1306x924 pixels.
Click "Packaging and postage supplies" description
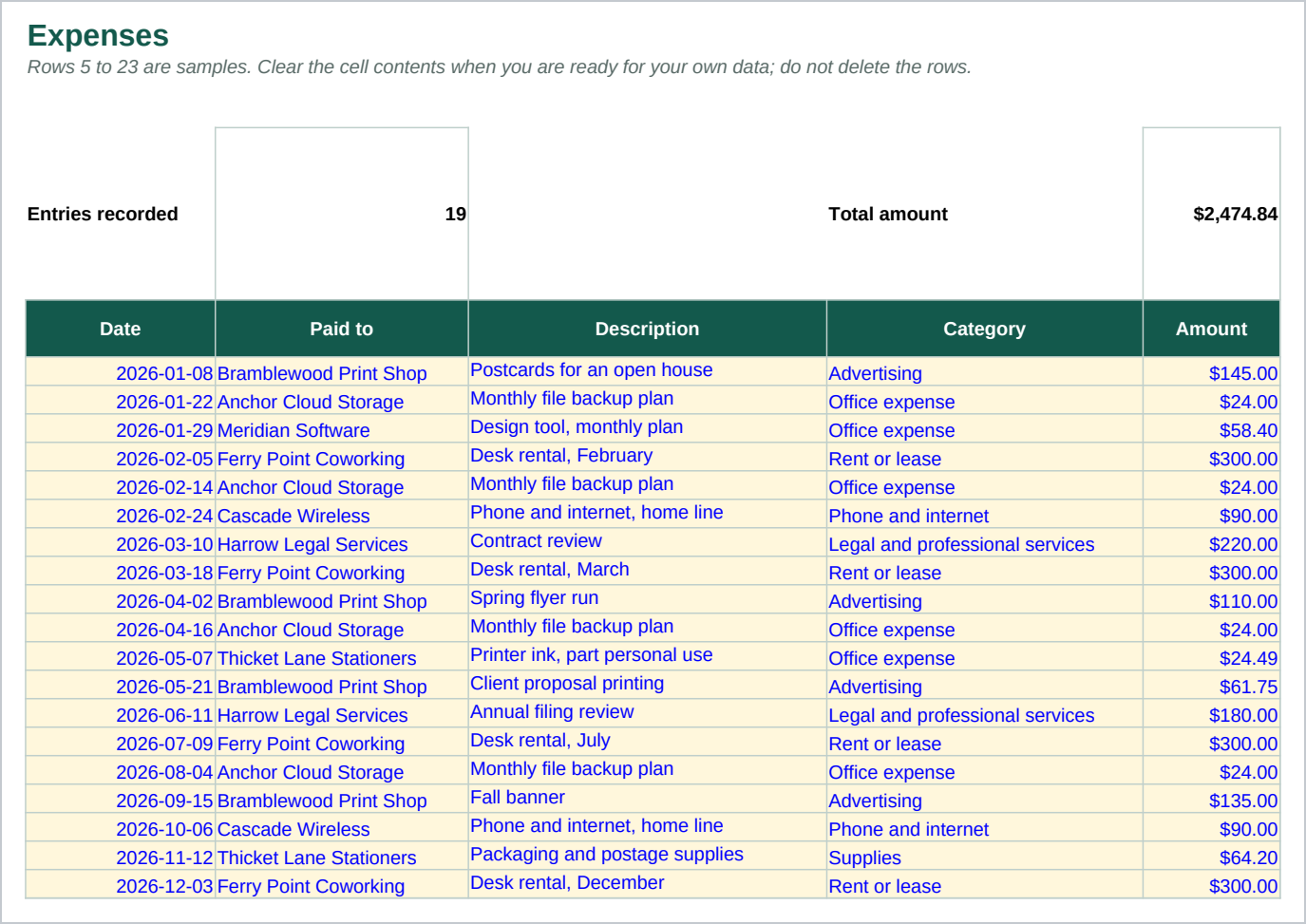[x=648, y=856]
